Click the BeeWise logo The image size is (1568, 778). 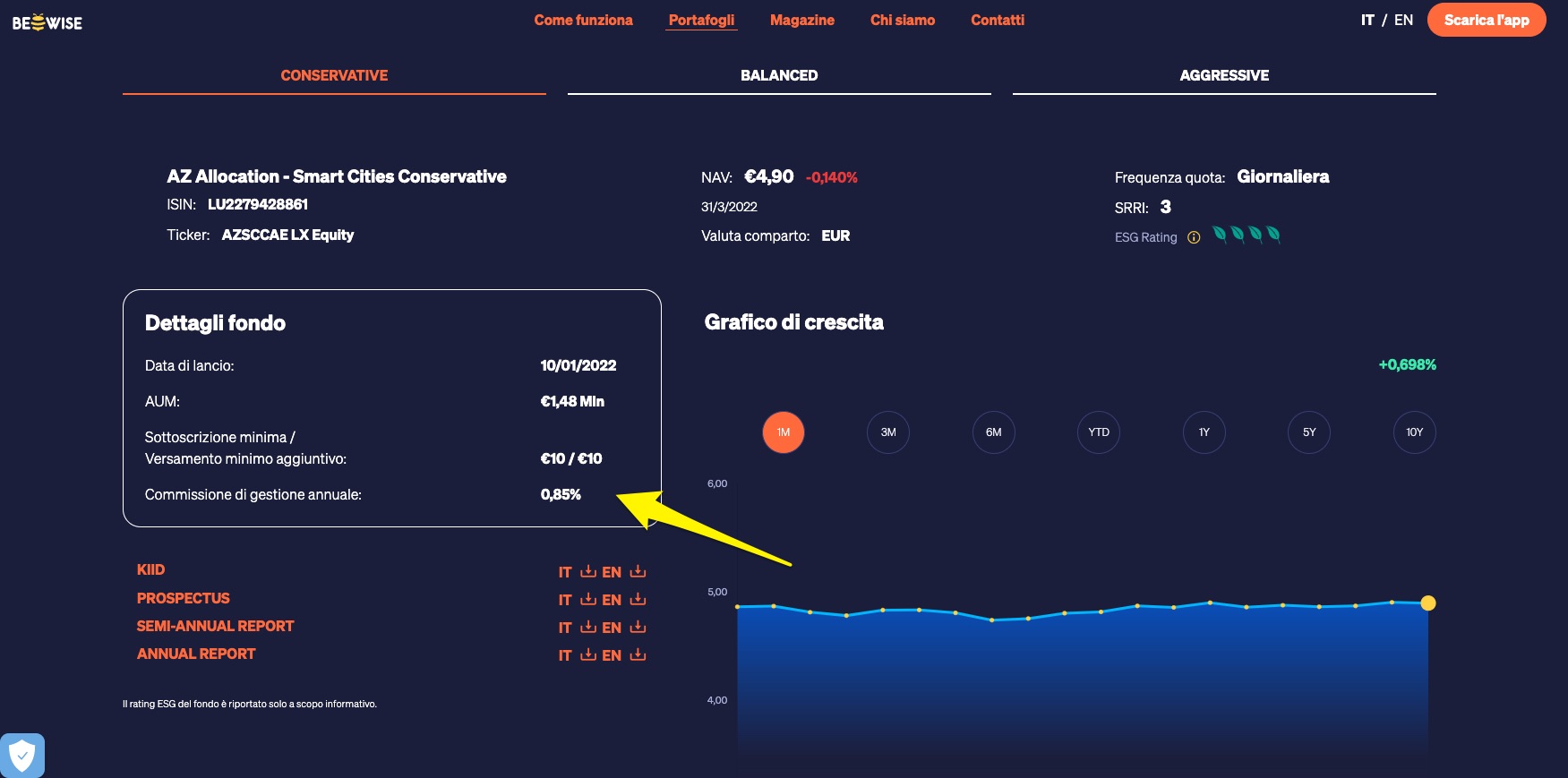(x=47, y=22)
